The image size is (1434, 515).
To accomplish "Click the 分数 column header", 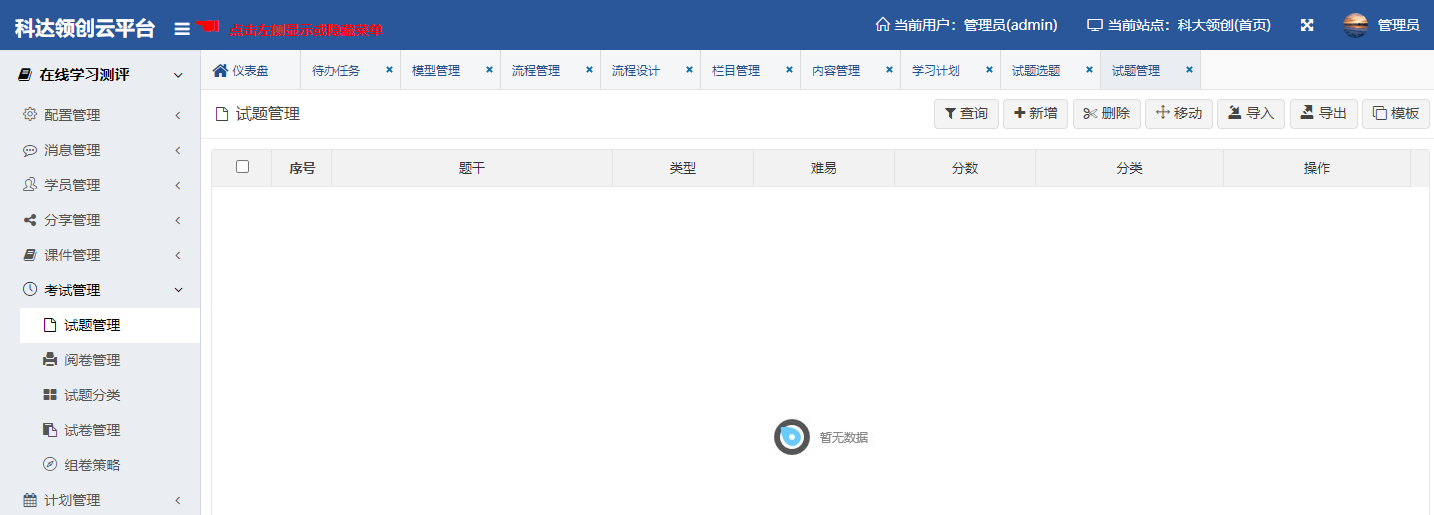I will [x=965, y=168].
